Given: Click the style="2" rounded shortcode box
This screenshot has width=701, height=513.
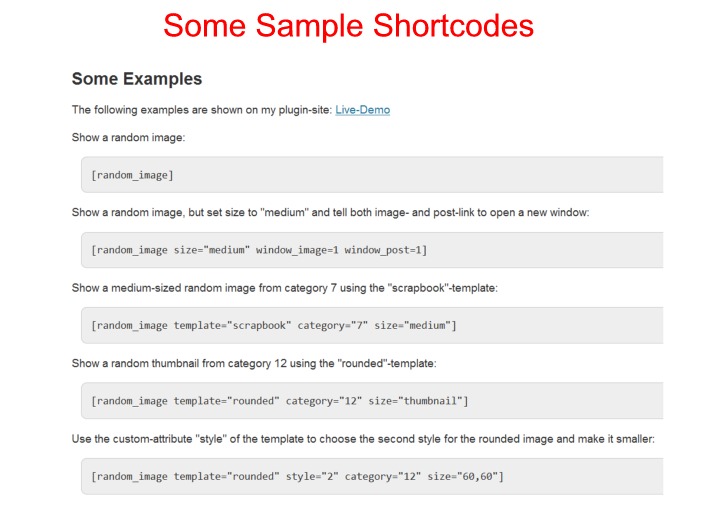Looking at the screenshot, I should (x=372, y=476).
